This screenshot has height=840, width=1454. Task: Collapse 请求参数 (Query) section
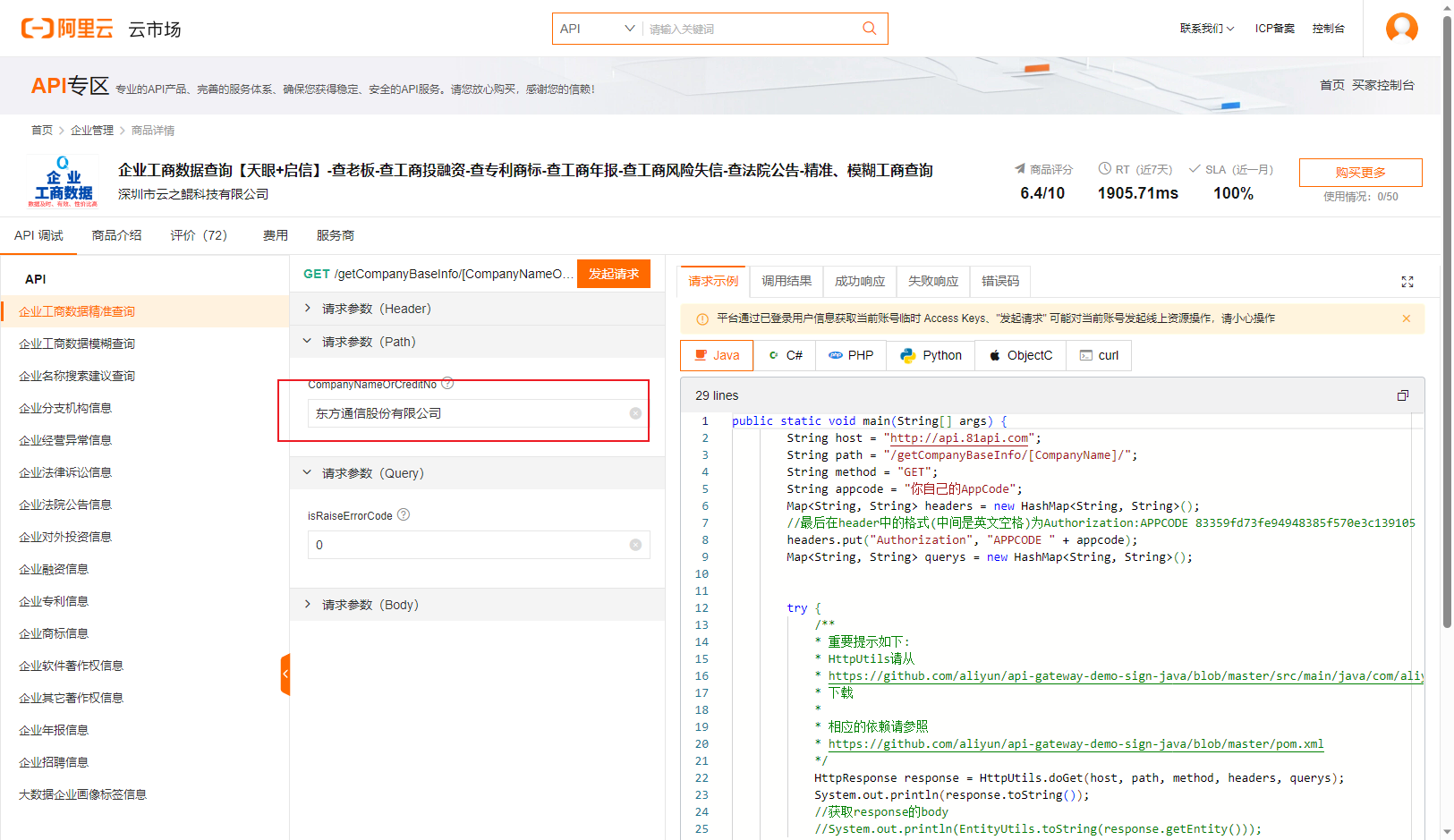477,473
